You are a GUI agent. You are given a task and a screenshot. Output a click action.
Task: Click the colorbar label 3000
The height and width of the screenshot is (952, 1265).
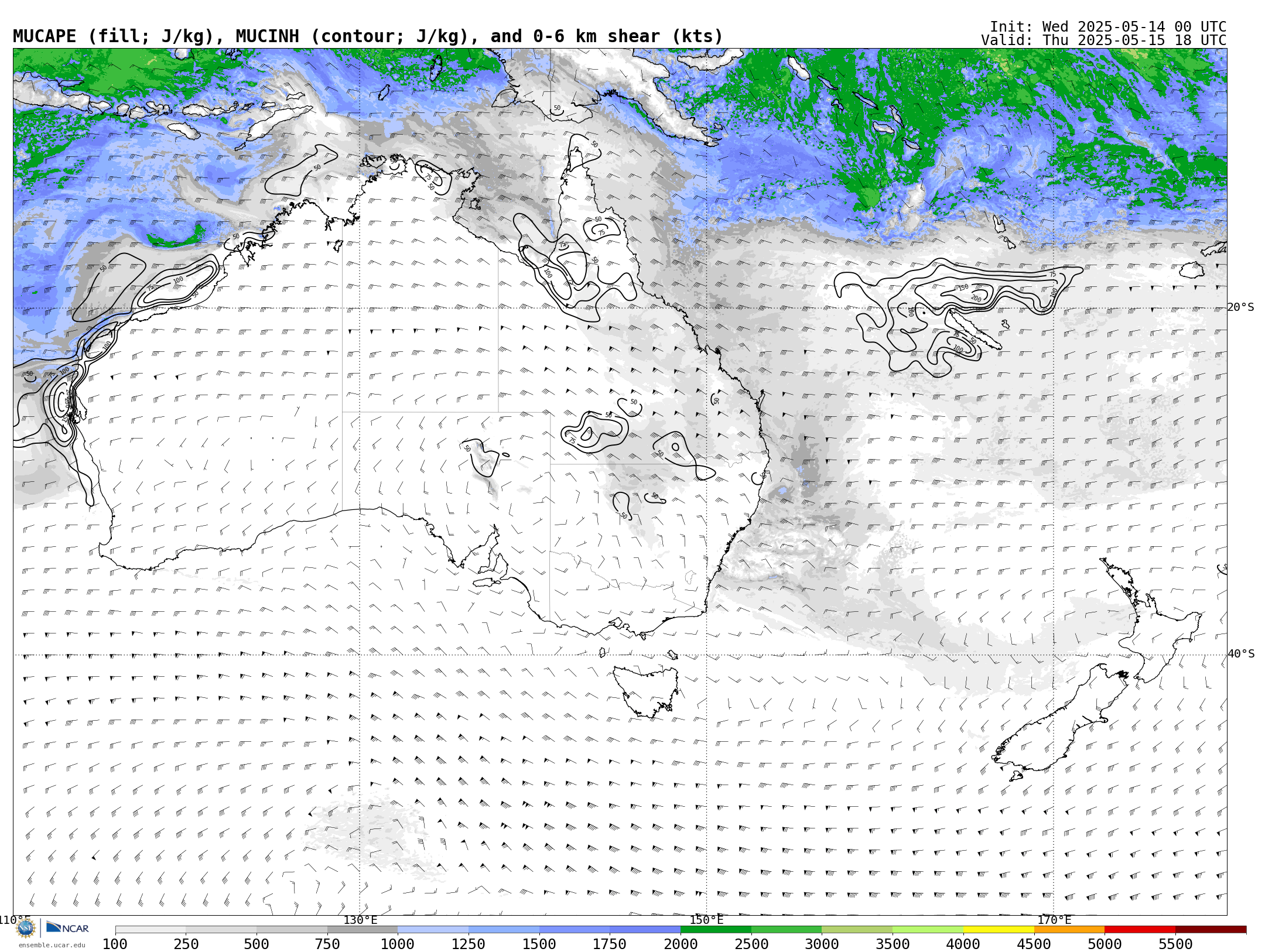[822, 944]
